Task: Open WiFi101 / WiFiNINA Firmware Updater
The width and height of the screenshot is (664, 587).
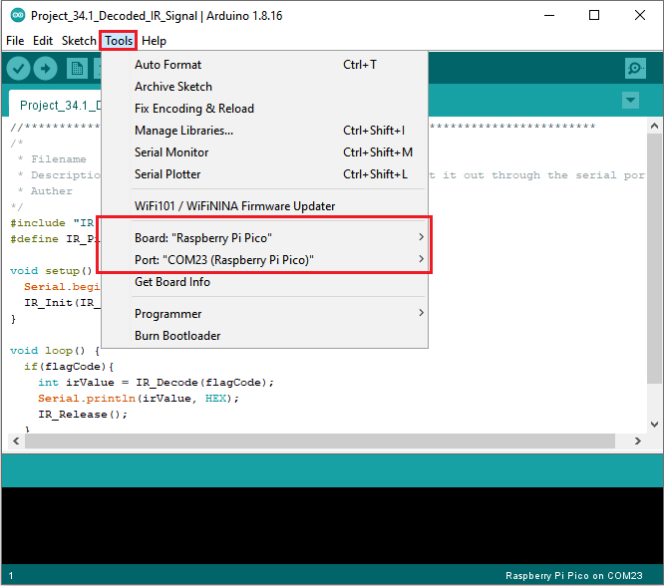Action: point(265,206)
